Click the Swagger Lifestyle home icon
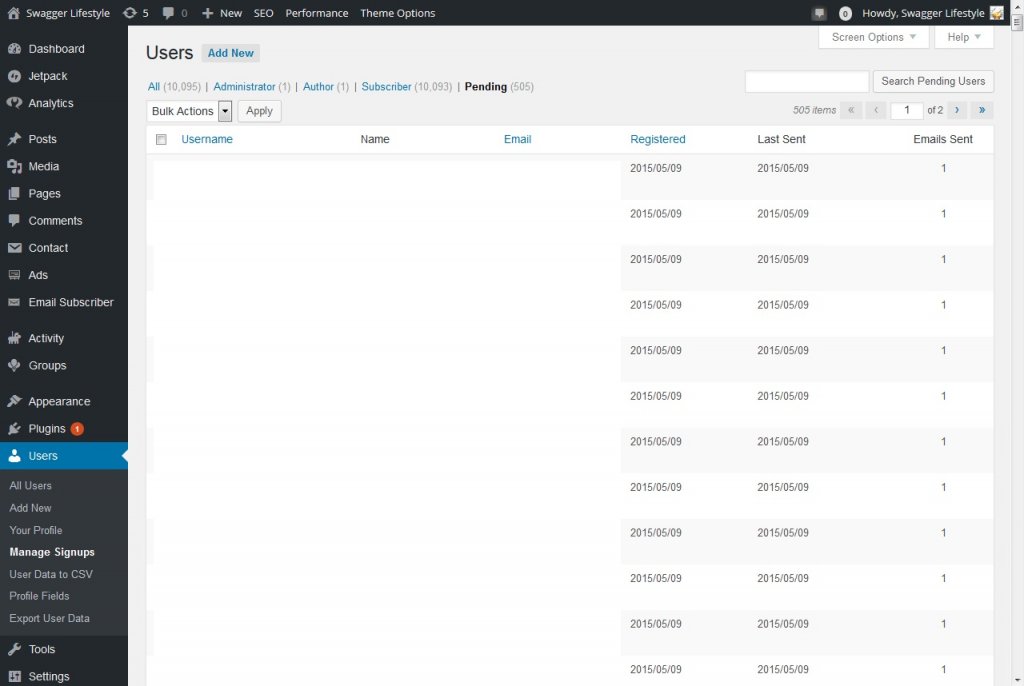1024x686 pixels. 13,13
